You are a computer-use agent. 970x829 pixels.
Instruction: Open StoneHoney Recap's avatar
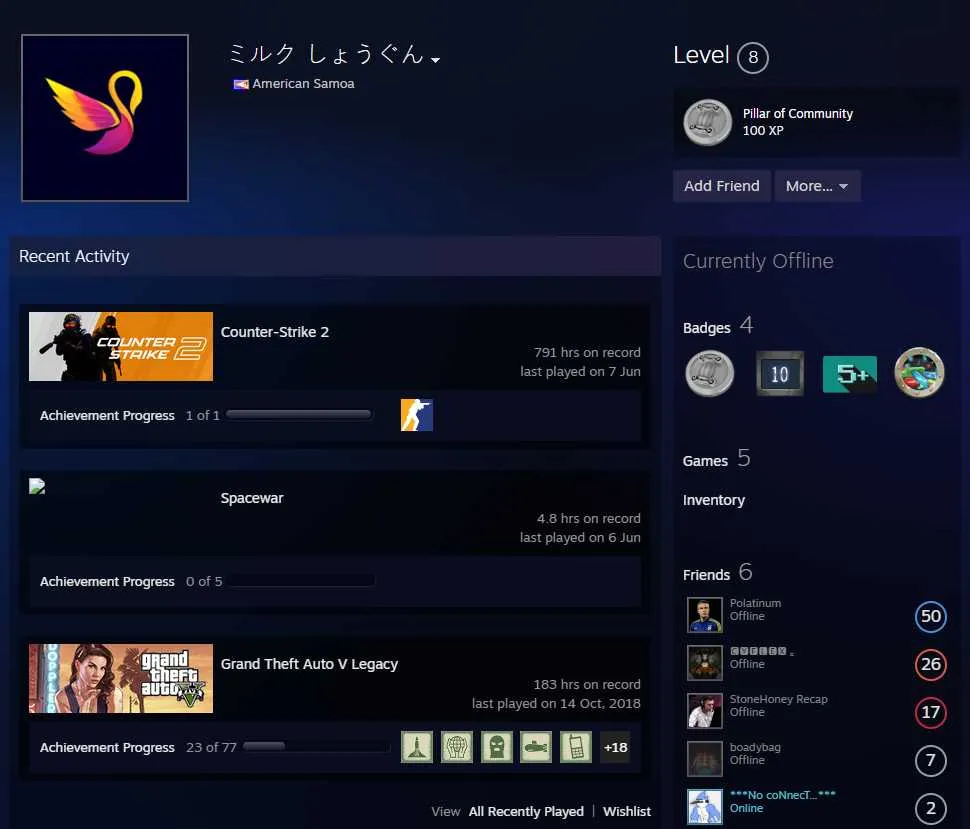[x=705, y=711]
